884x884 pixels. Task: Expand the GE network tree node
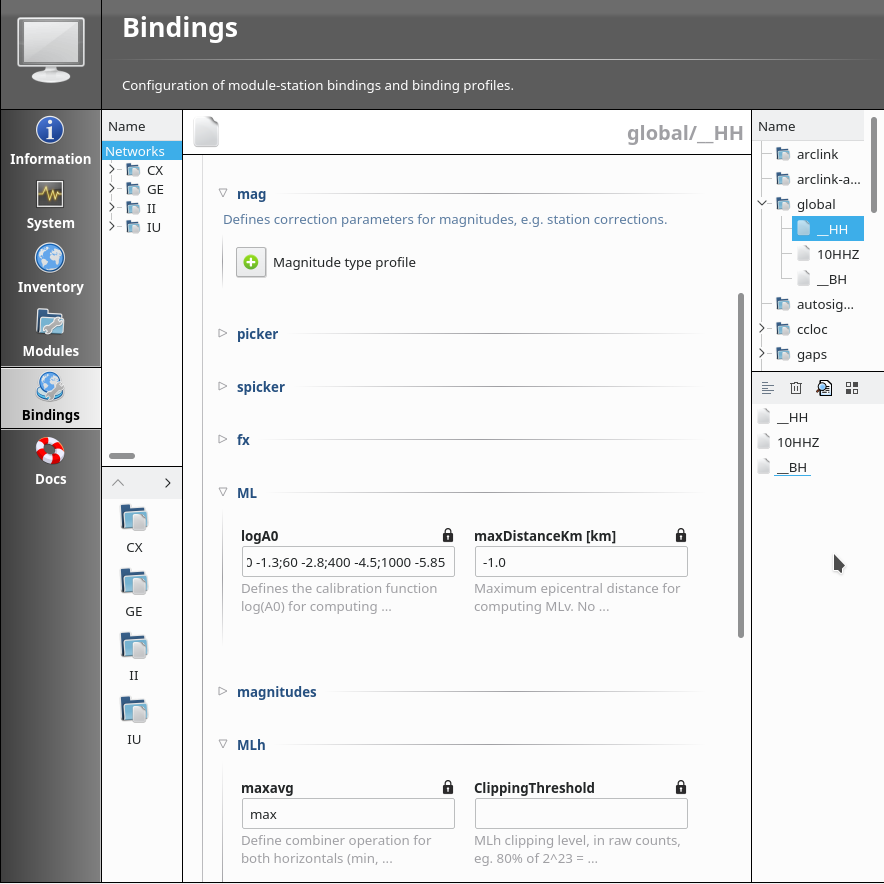click(x=112, y=188)
